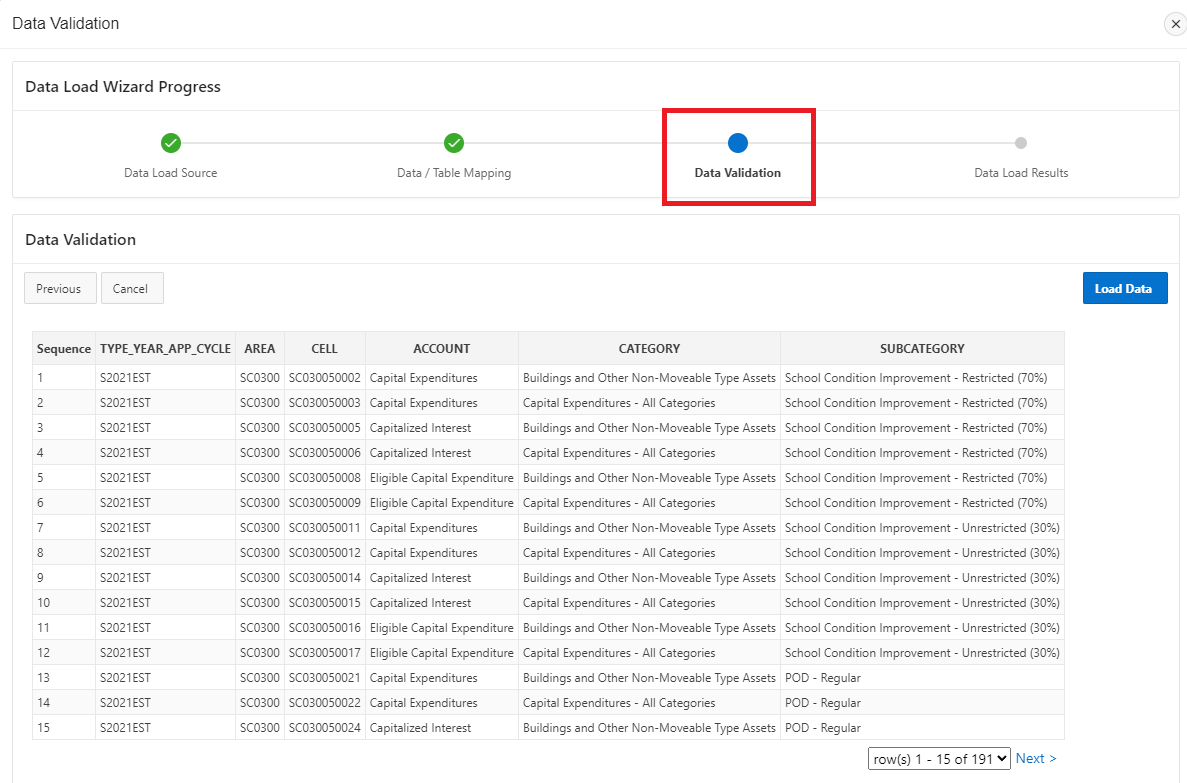Go to the Next page of rows

pos(1036,759)
